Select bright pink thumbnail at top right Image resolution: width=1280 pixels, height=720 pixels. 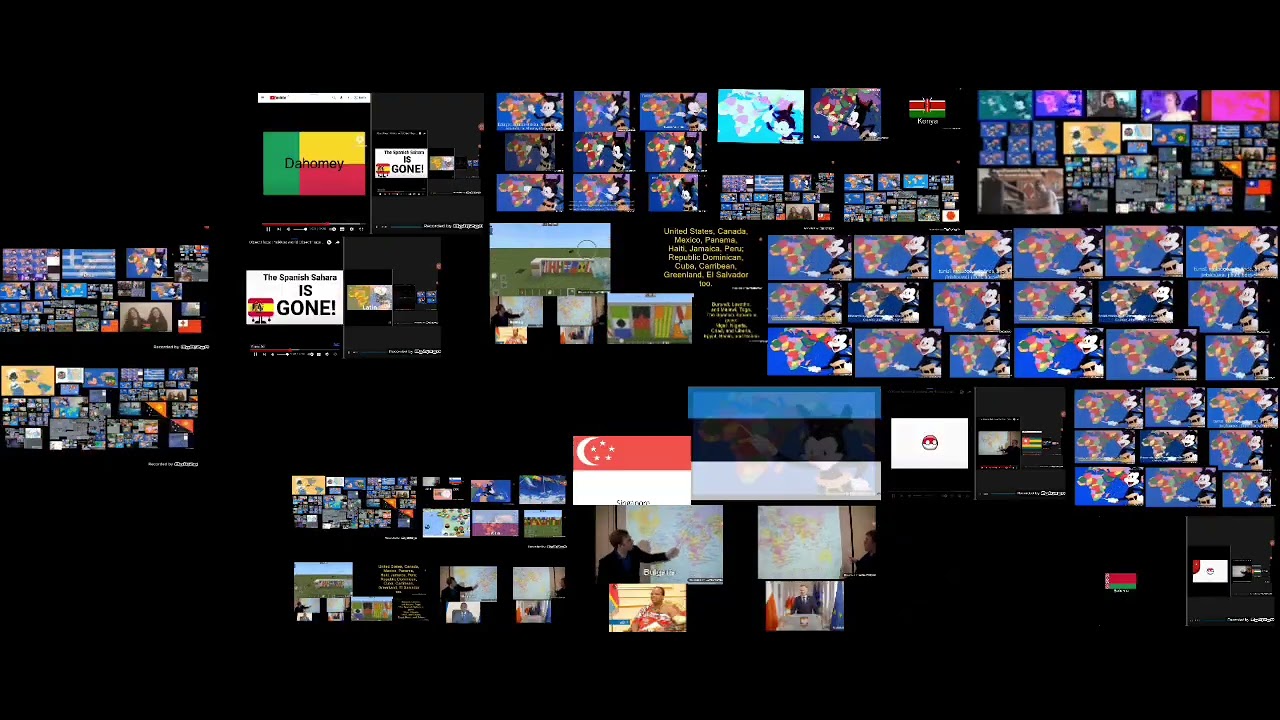pyautogui.click(x=1240, y=105)
